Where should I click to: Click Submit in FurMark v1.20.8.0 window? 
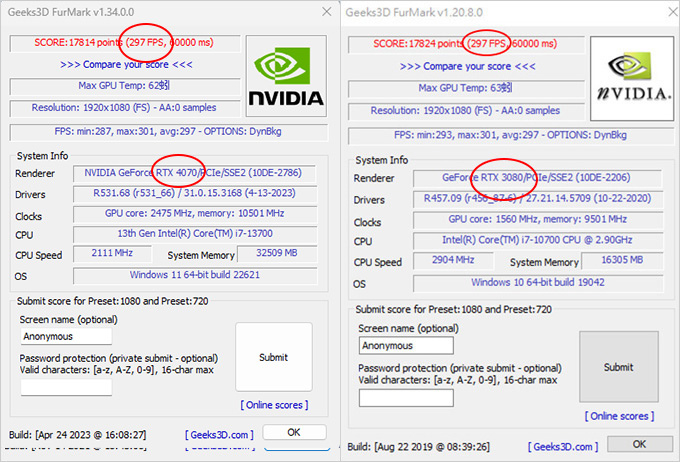(x=619, y=367)
